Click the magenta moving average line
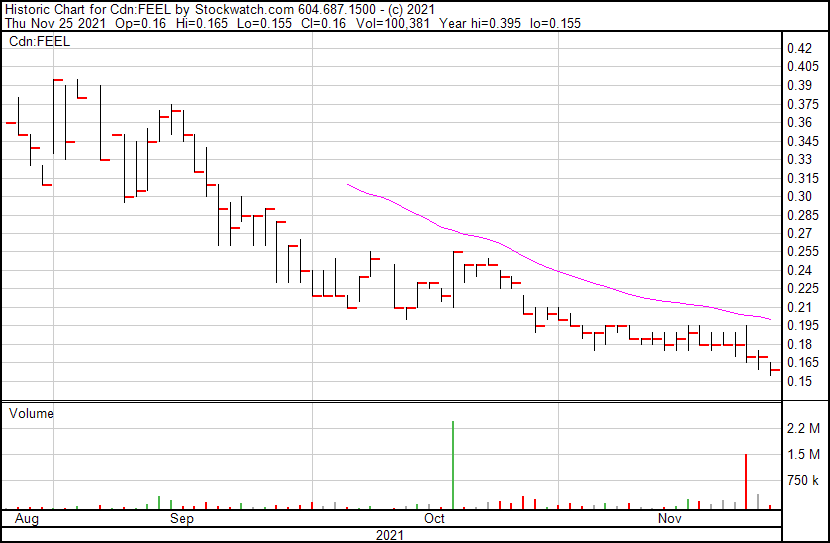The image size is (830, 543). (559, 272)
